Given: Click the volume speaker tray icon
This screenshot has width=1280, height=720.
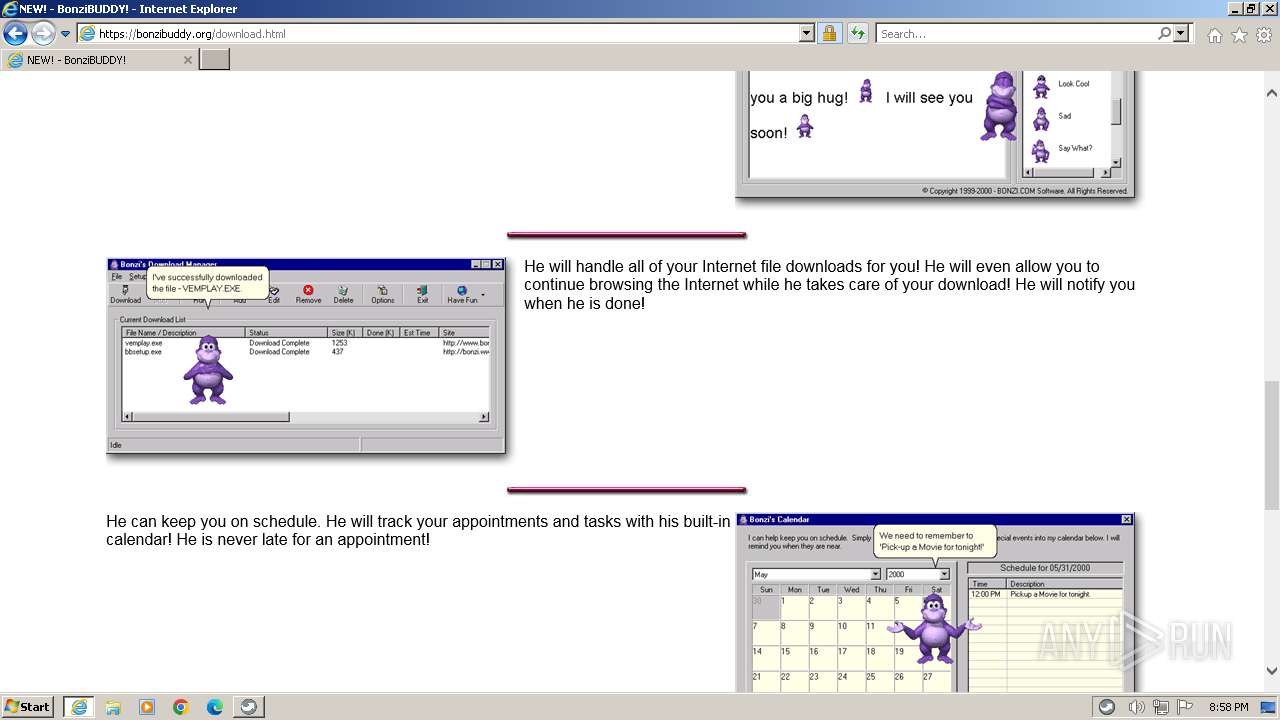Looking at the screenshot, I should tap(1137, 707).
